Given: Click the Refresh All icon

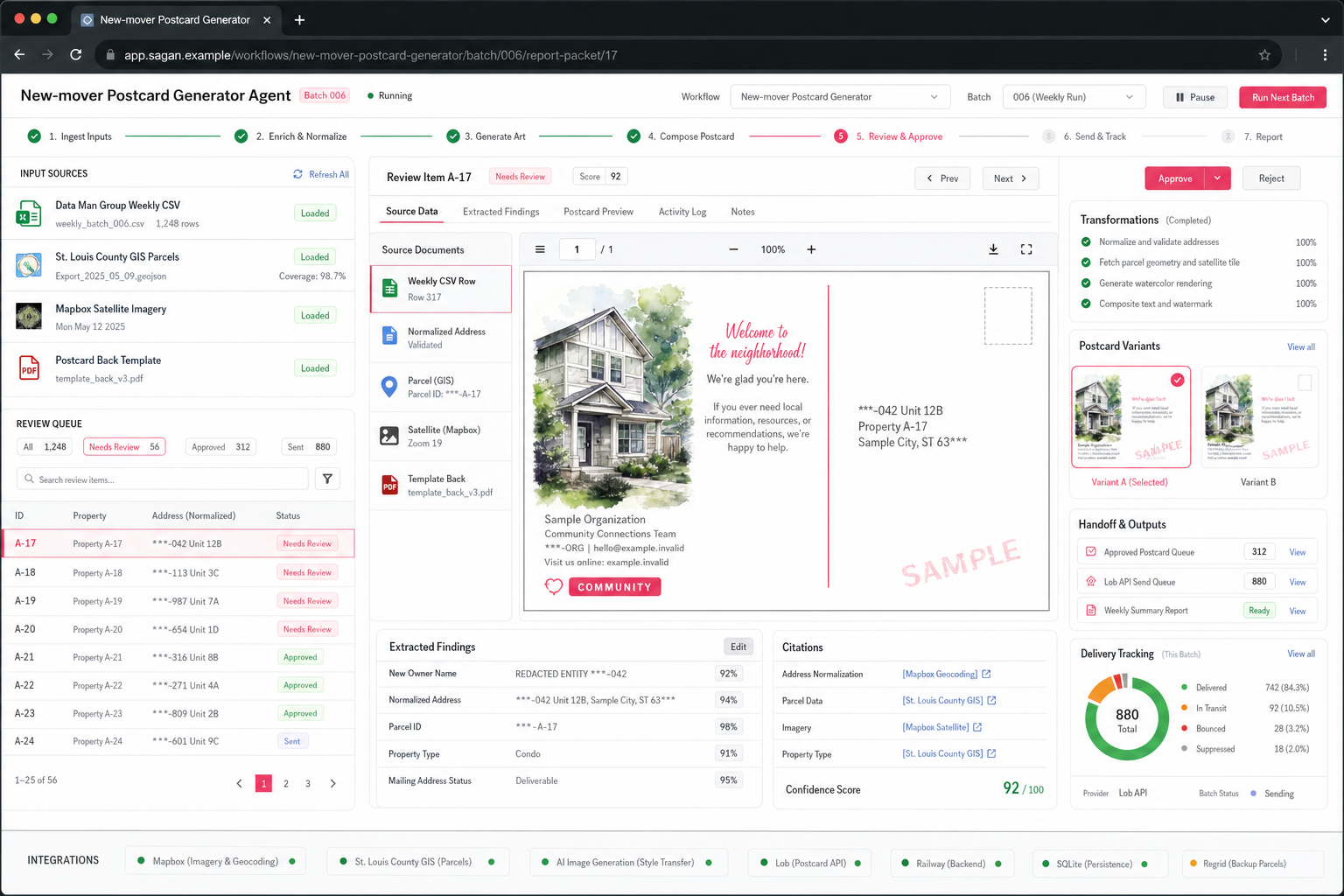Looking at the screenshot, I should pos(297,174).
